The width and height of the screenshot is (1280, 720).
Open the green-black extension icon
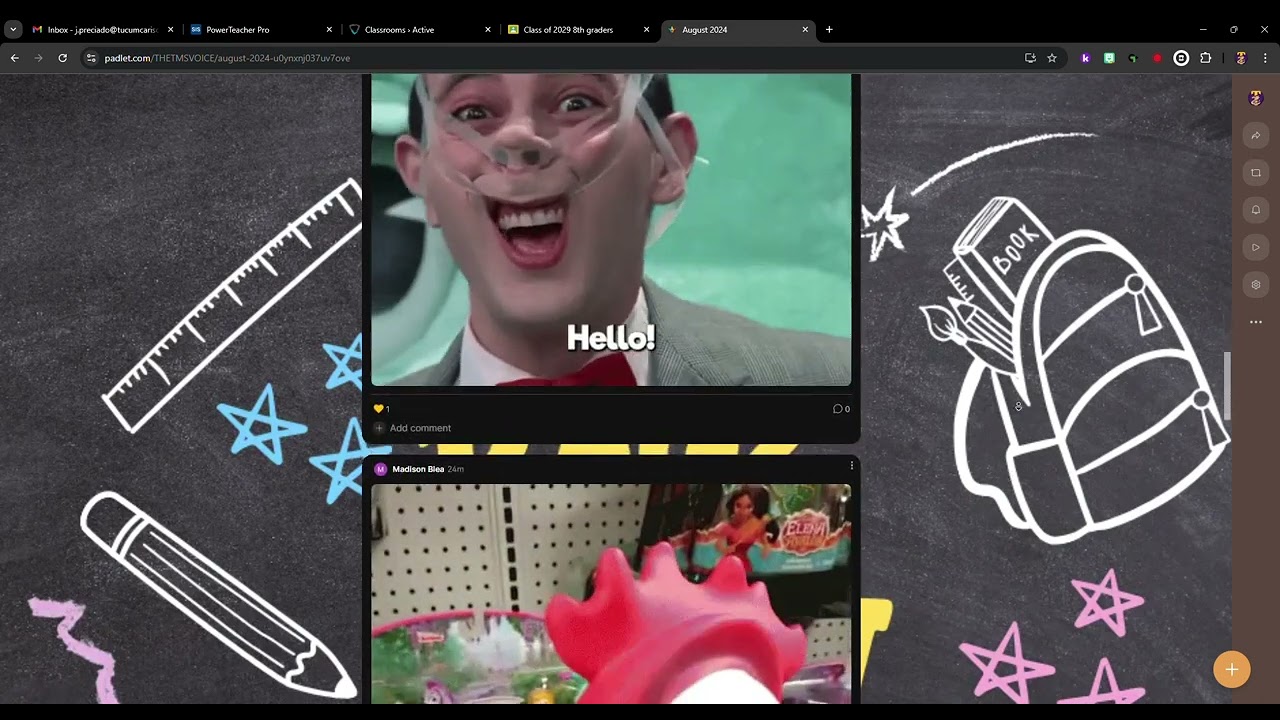coord(1133,58)
